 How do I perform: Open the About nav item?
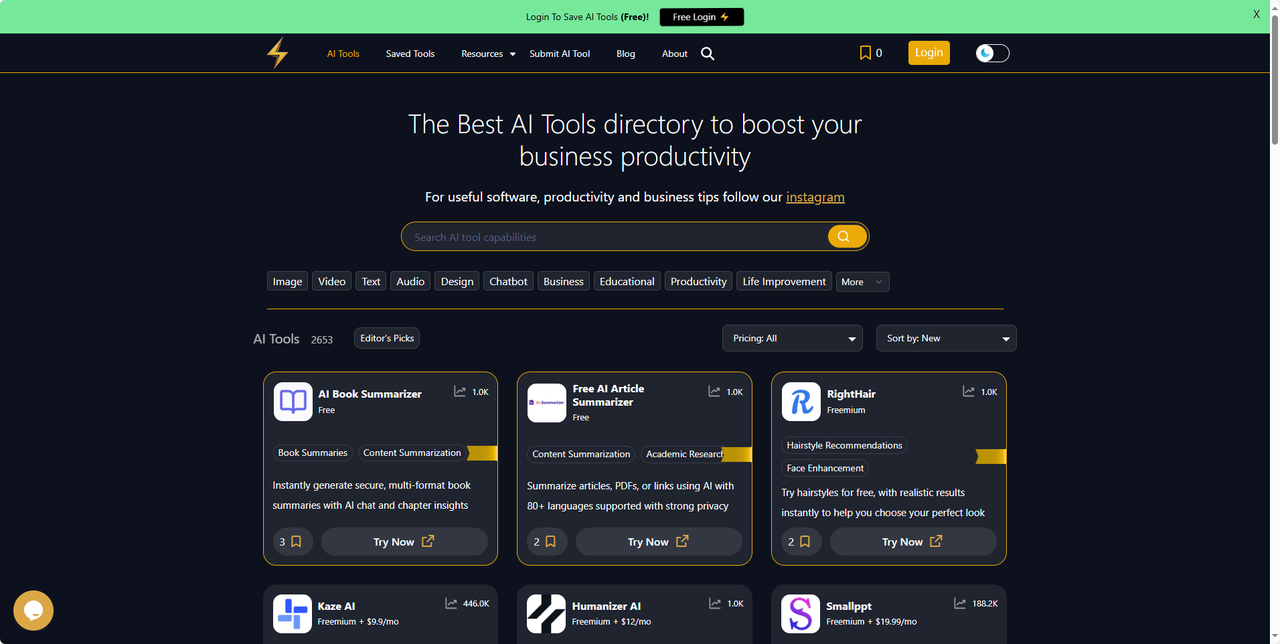coord(675,54)
